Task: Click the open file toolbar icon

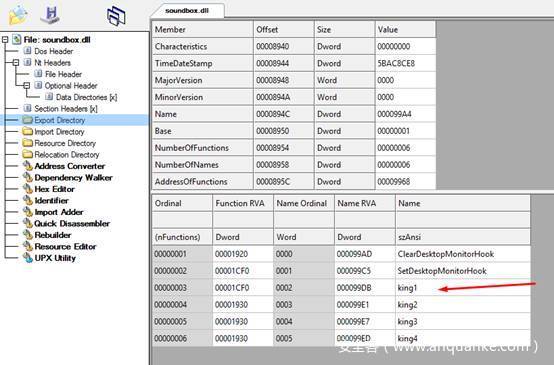Action: pyautogui.click(x=18, y=15)
